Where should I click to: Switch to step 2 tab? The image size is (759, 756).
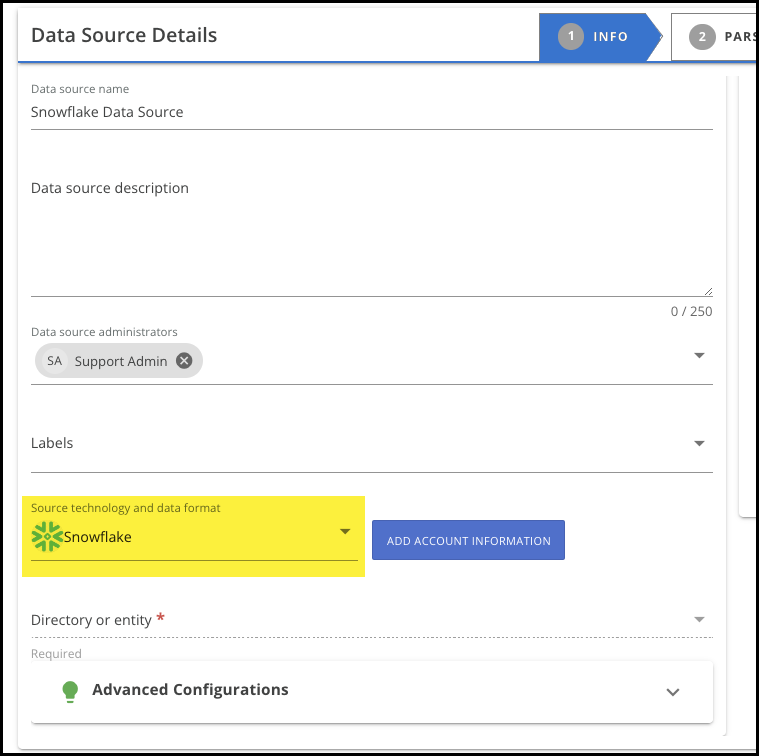714,37
